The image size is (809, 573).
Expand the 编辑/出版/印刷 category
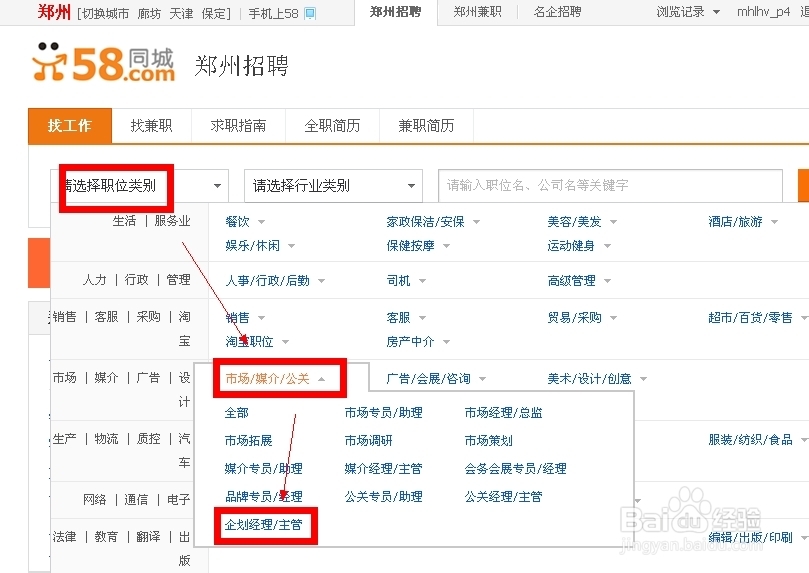pyautogui.click(x=756, y=537)
